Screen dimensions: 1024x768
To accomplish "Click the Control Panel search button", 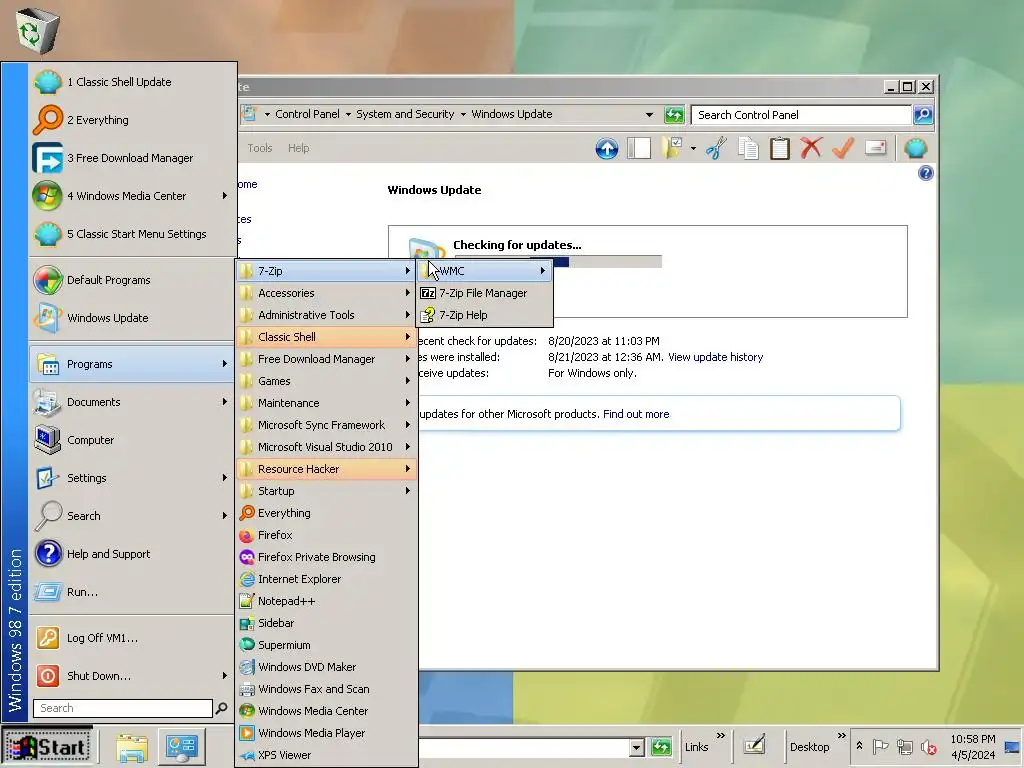I will tap(923, 115).
